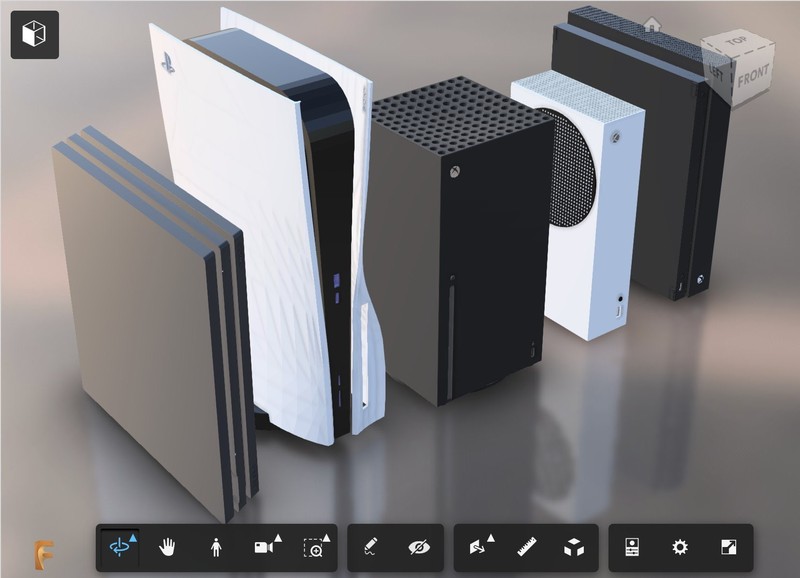Image resolution: width=800 pixels, height=578 pixels.
Task: Click the LEFT face of the ViewCube
Action: (717, 71)
